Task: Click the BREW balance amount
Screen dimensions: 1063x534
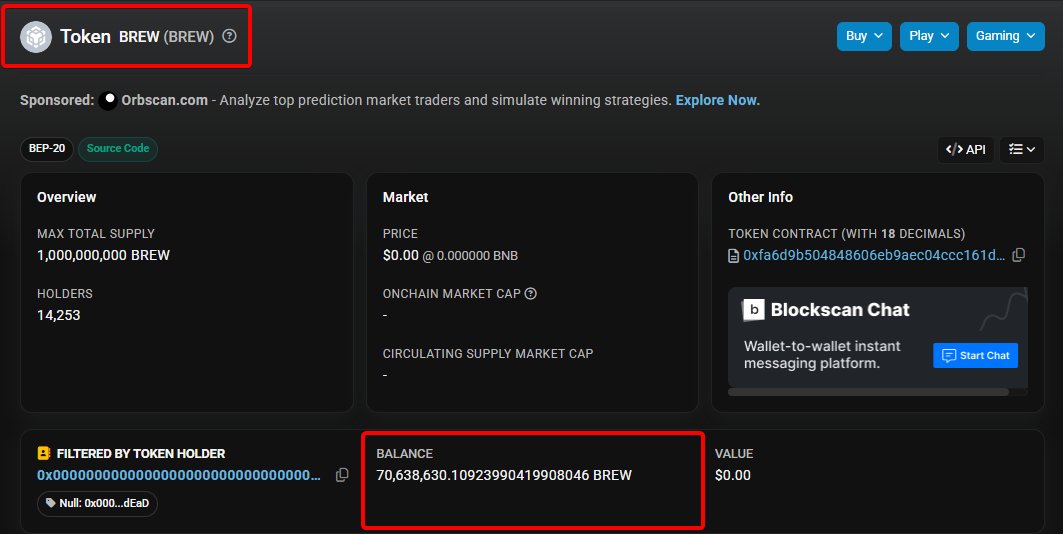Action: [504, 475]
